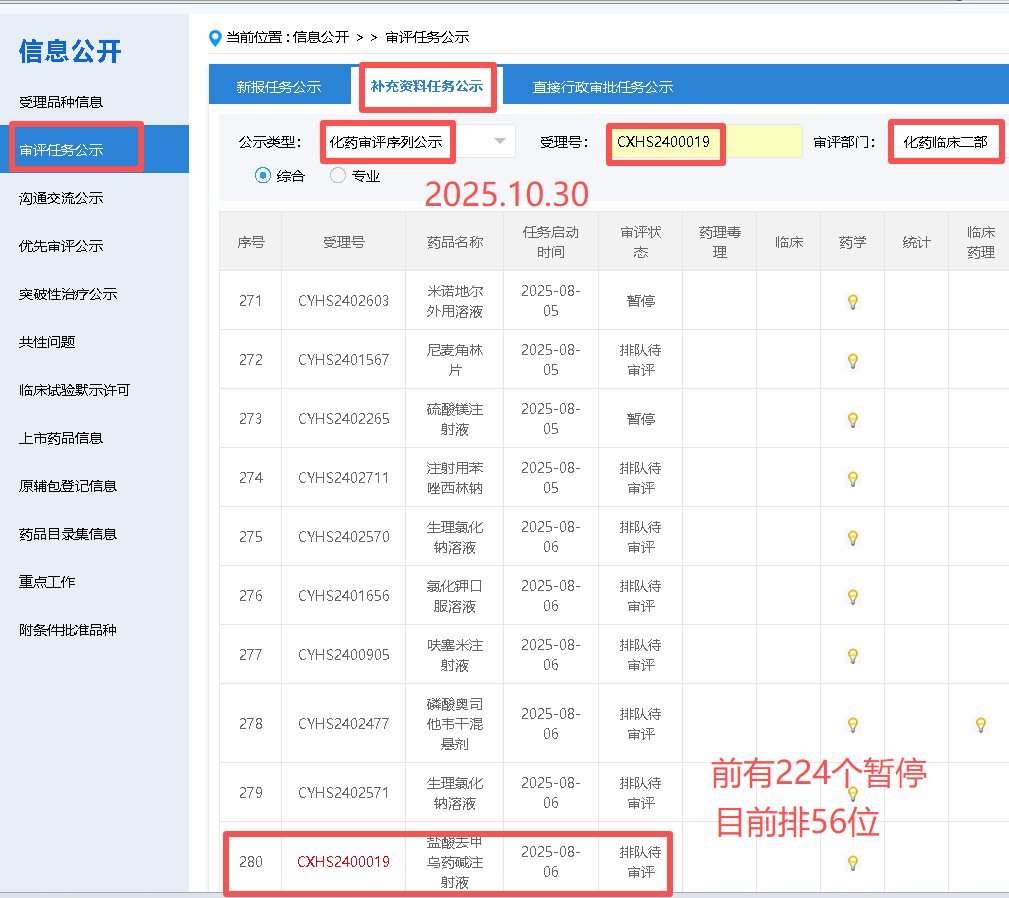Select the 综合 radio button
The height and width of the screenshot is (898, 1009).
[x=263, y=175]
